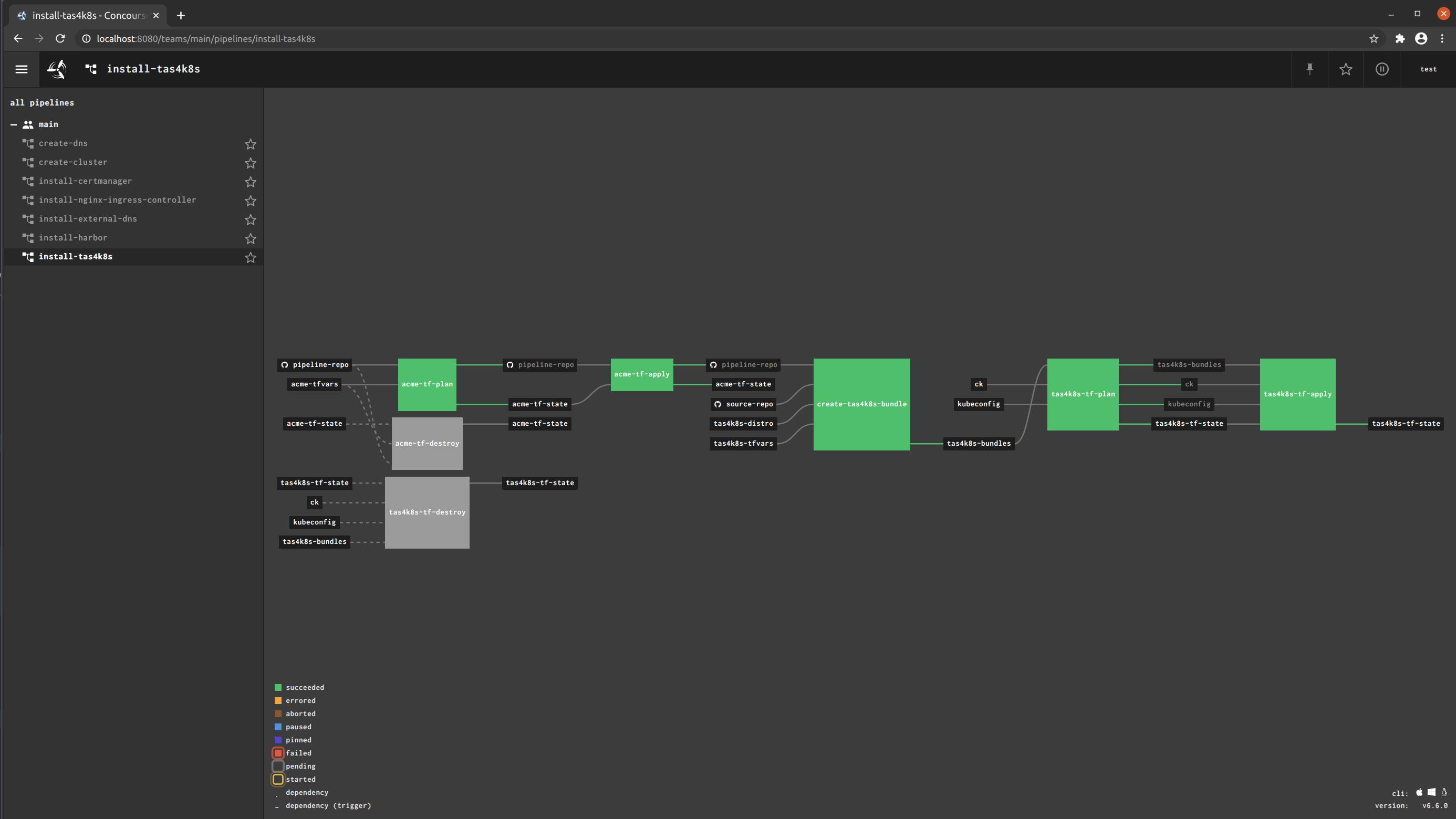The image size is (1456, 819).
Task: Download the Windows CLI icon
Action: 1431,792
